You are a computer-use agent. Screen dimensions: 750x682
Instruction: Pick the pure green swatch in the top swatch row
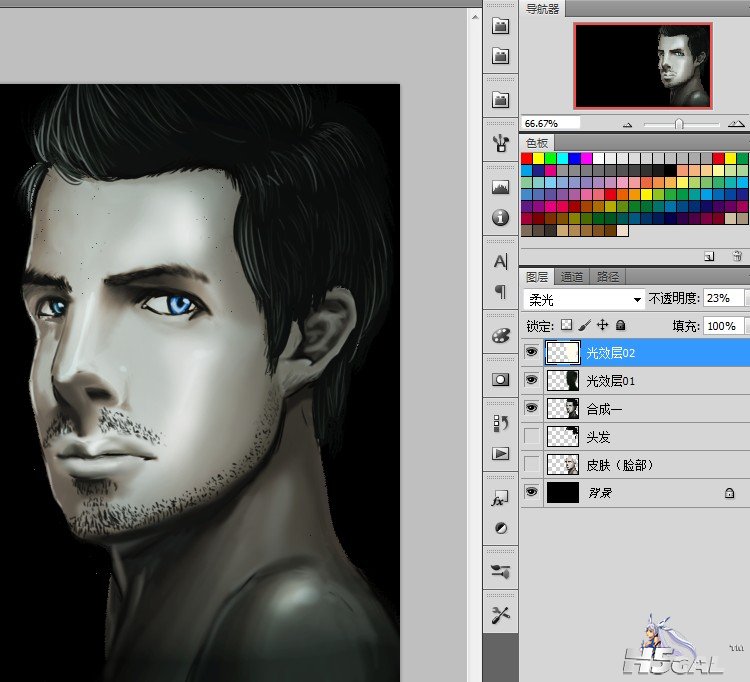coord(551,158)
